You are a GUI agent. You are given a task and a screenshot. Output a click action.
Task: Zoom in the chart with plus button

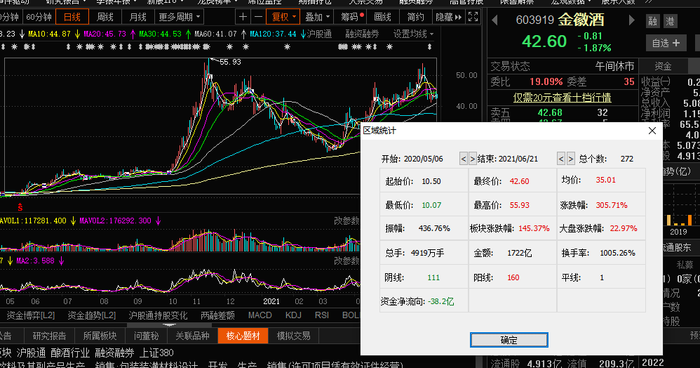point(243,17)
